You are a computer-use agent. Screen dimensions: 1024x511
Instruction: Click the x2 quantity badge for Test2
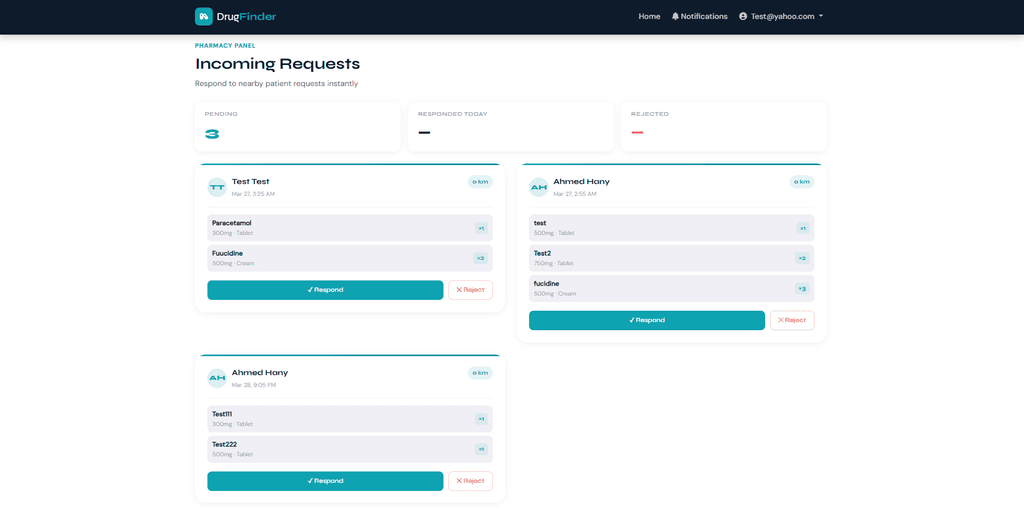pos(803,258)
